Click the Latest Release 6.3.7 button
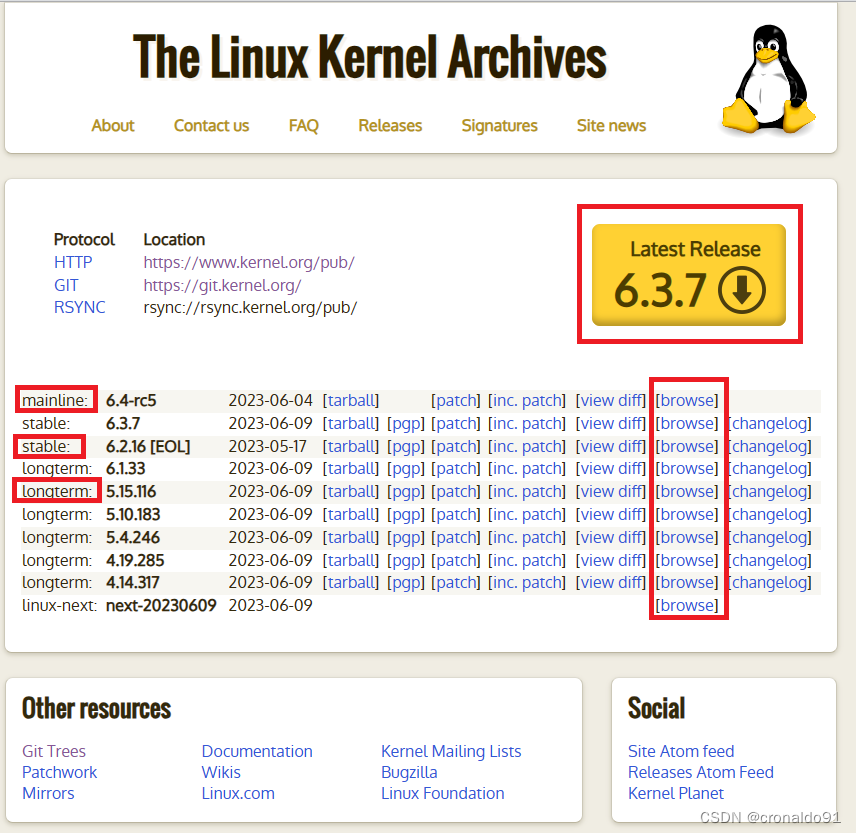856x833 pixels. pyautogui.click(x=689, y=272)
